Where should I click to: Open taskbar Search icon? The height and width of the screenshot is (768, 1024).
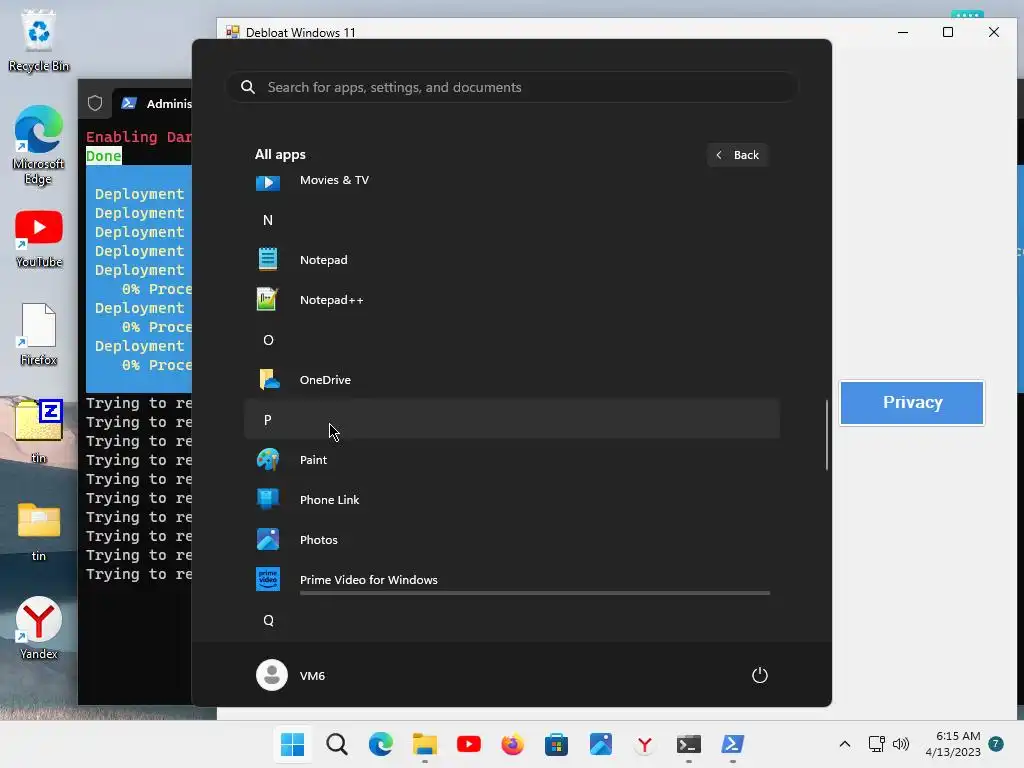tap(337, 744)
